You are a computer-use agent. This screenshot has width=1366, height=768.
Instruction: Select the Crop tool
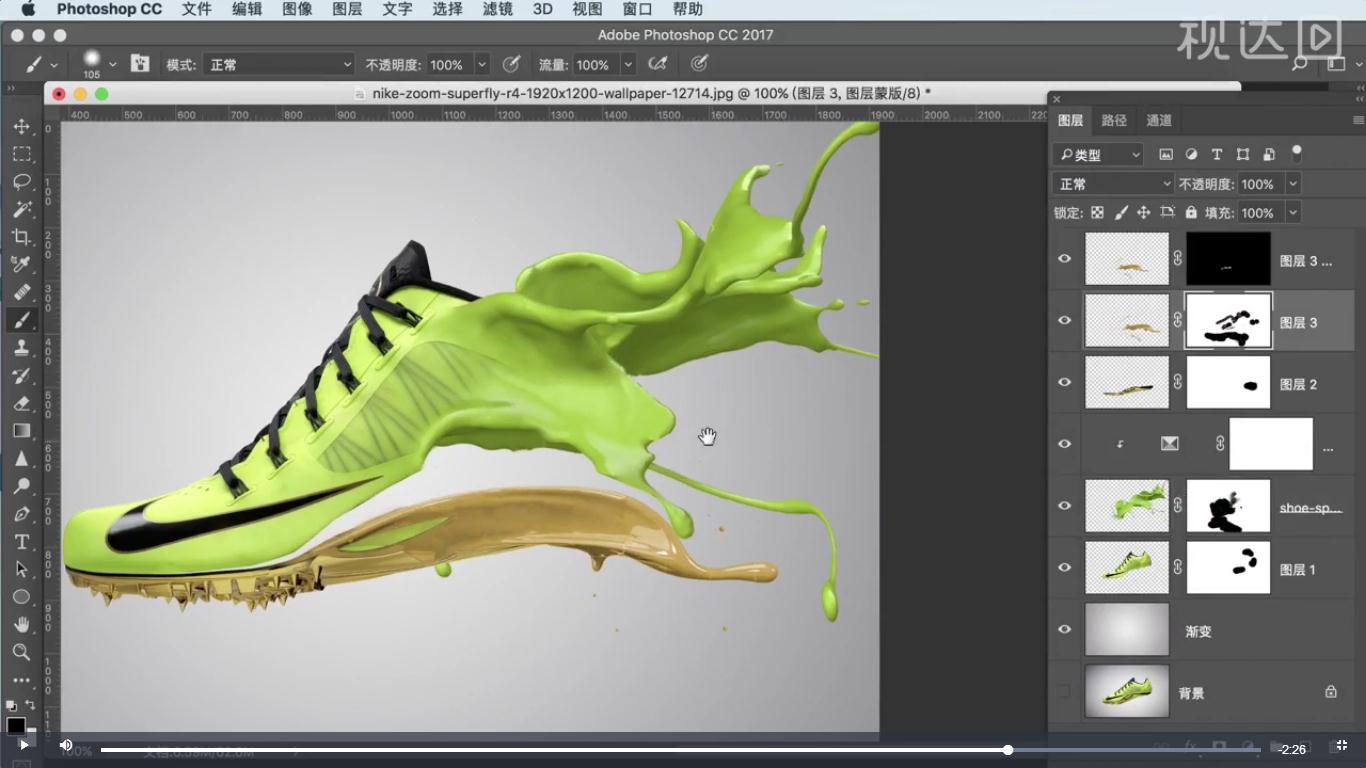click(x=21, y=237)
